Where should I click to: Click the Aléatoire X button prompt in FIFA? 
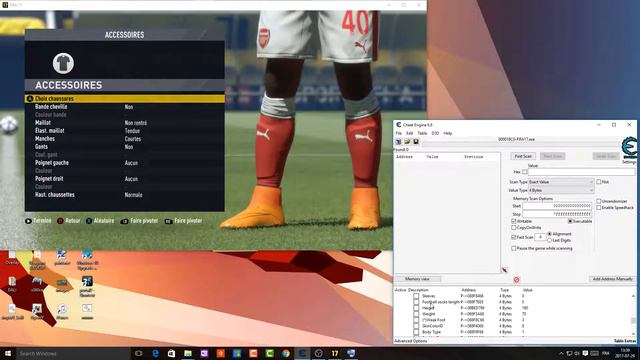pos(100,221)
